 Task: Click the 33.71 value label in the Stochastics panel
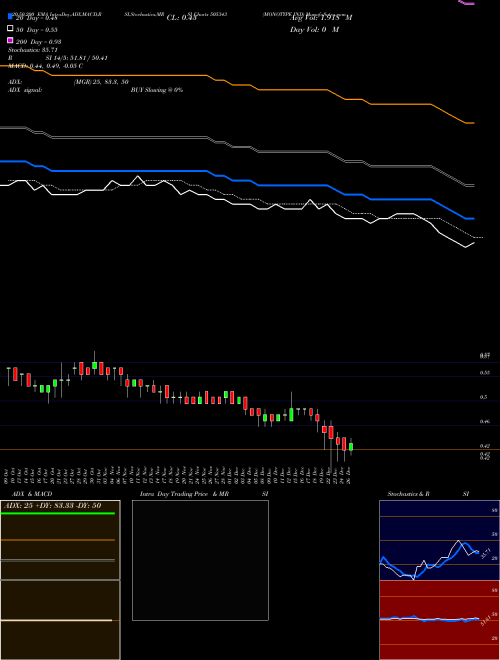coord(485,553)
